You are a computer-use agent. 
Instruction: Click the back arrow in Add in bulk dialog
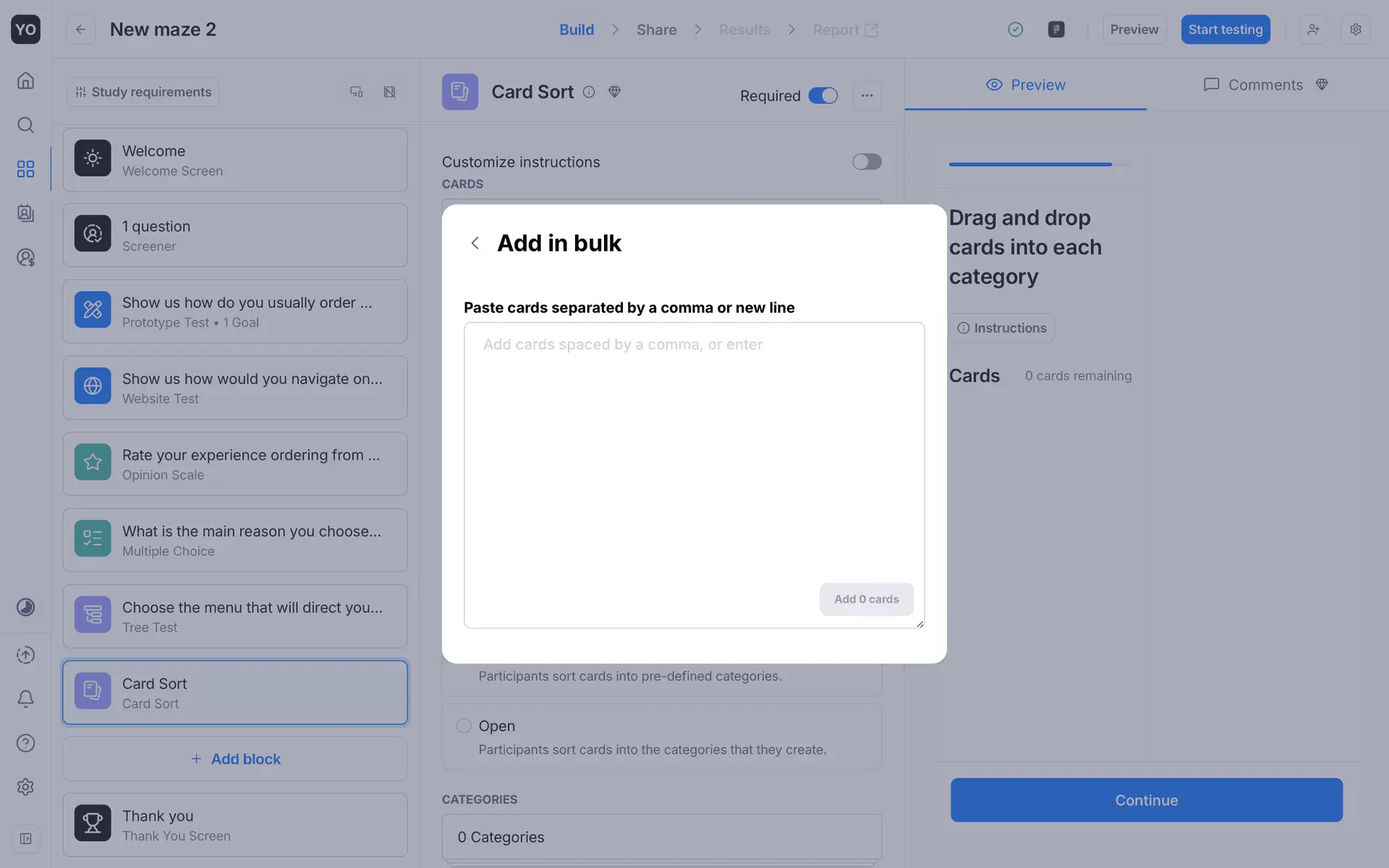point(475,243)
